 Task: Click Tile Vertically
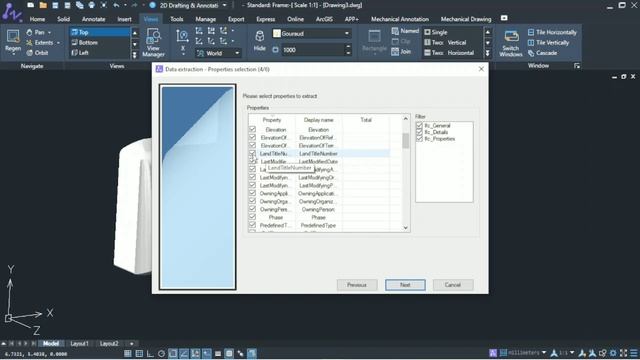[x=548, y=42]
